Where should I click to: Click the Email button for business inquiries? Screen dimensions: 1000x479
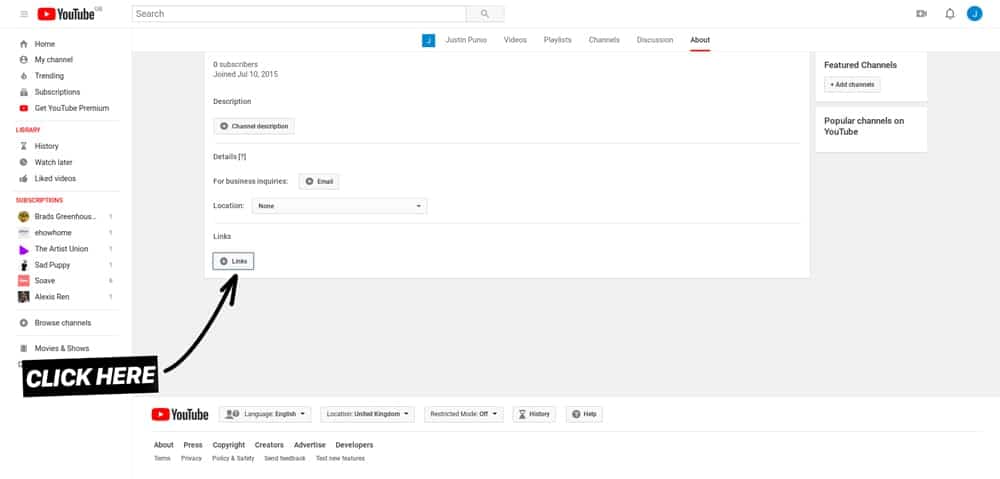pyautogui.click(x=319, y=182)
